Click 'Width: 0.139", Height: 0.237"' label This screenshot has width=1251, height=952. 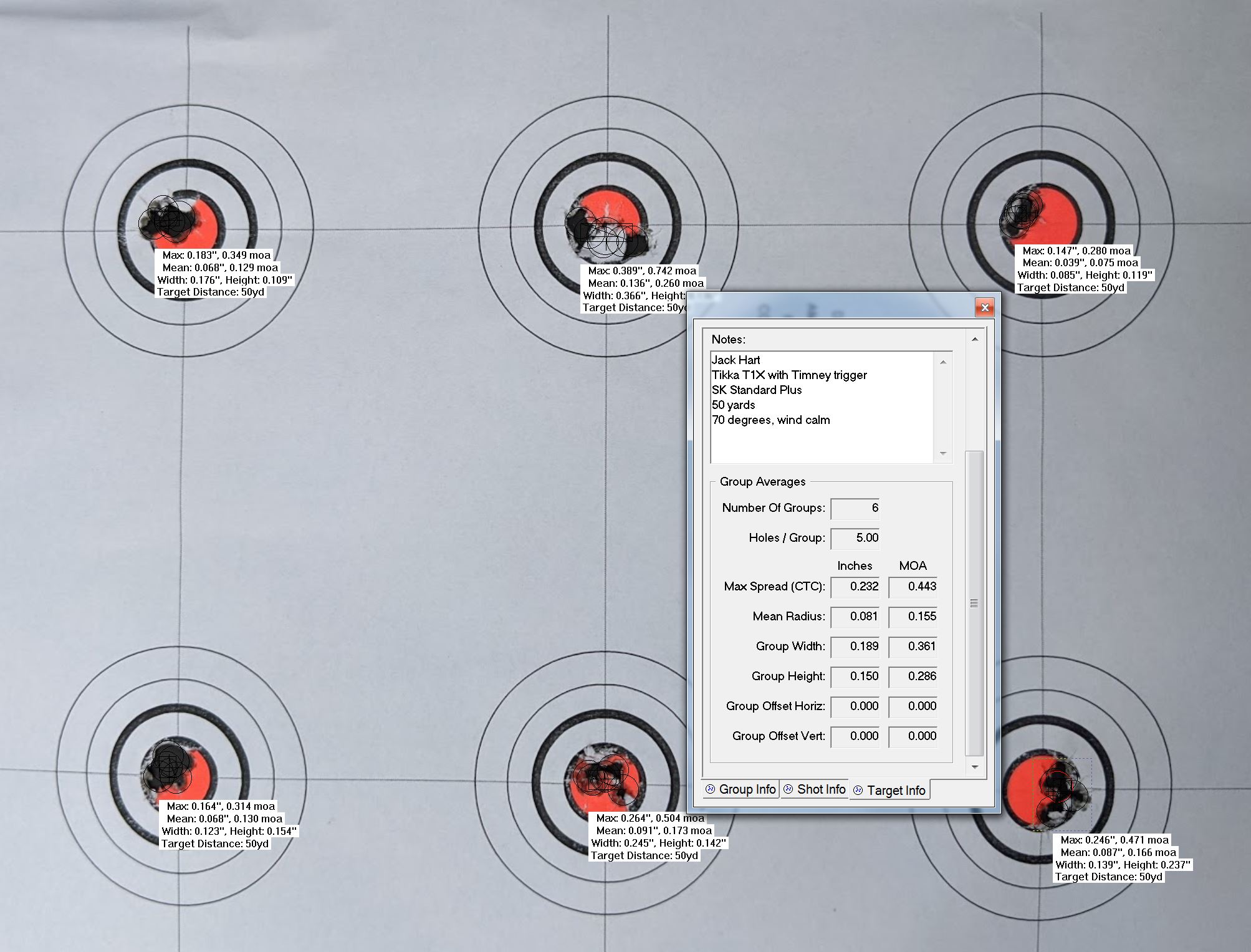pos(1123,865)
